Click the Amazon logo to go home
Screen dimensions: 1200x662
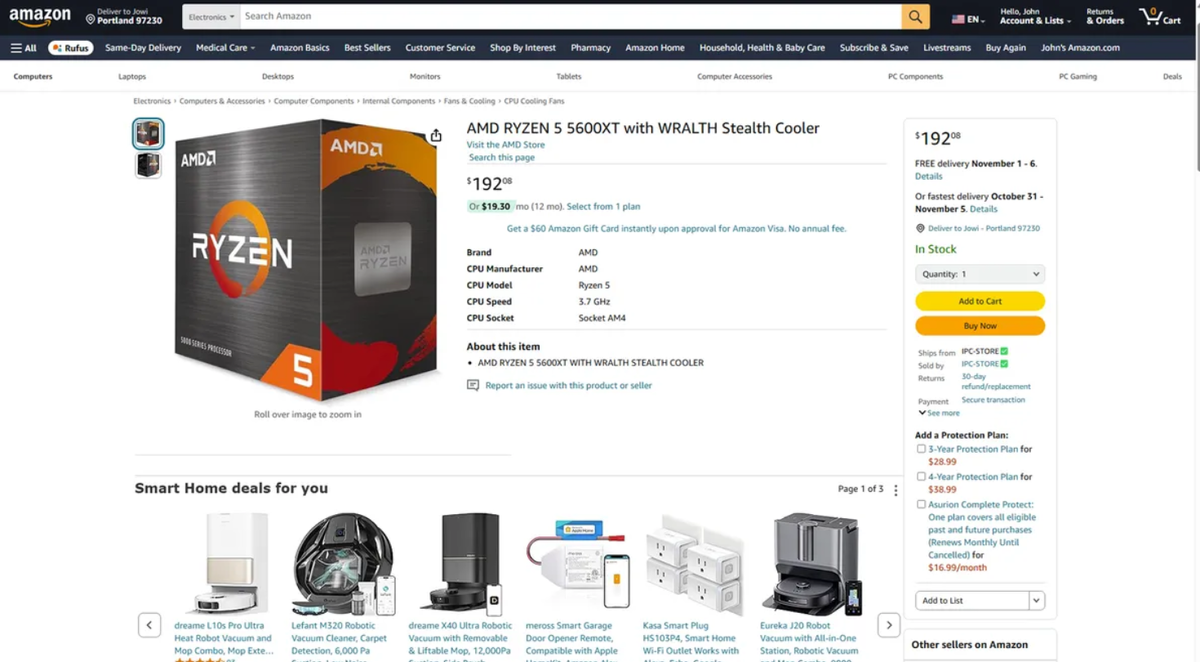click(40, 18)
